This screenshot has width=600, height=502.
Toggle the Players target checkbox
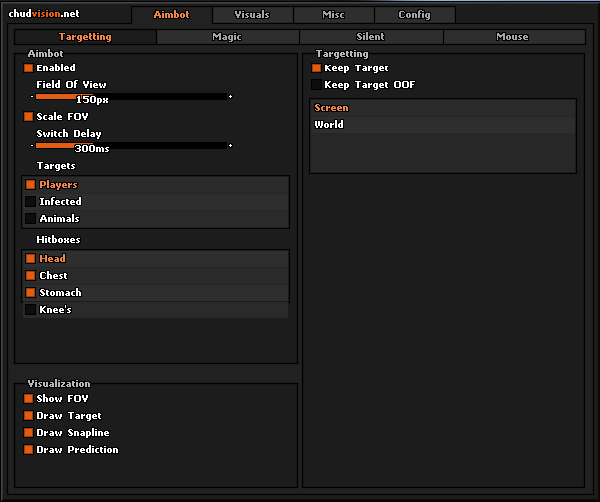[31, 184]
